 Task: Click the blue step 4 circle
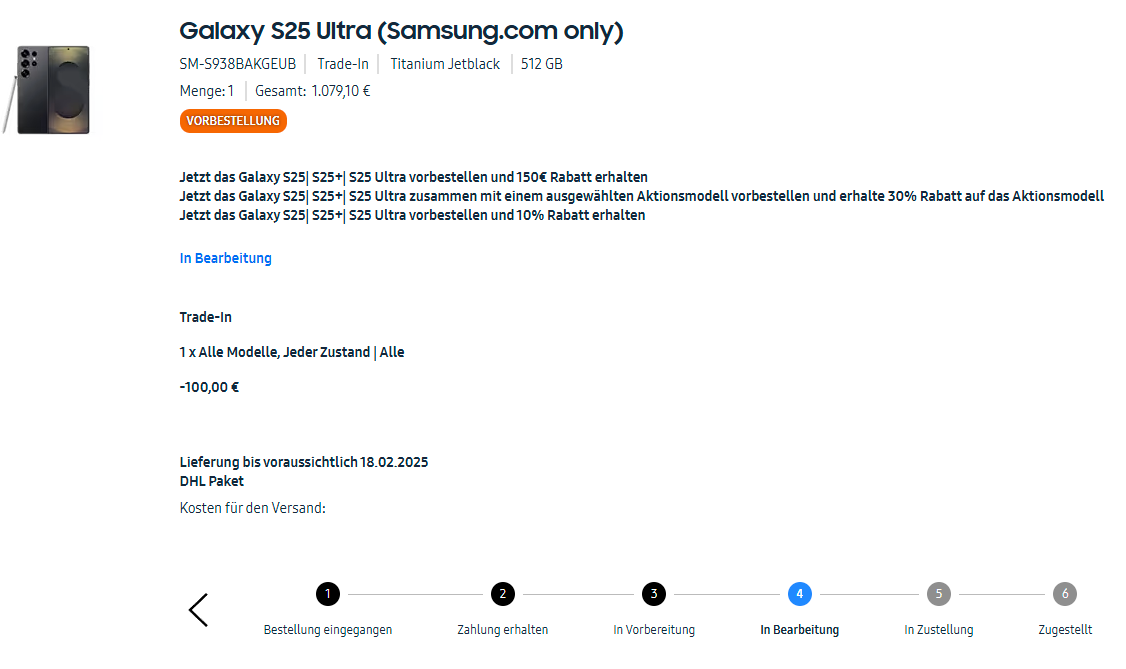coord(799,594)
